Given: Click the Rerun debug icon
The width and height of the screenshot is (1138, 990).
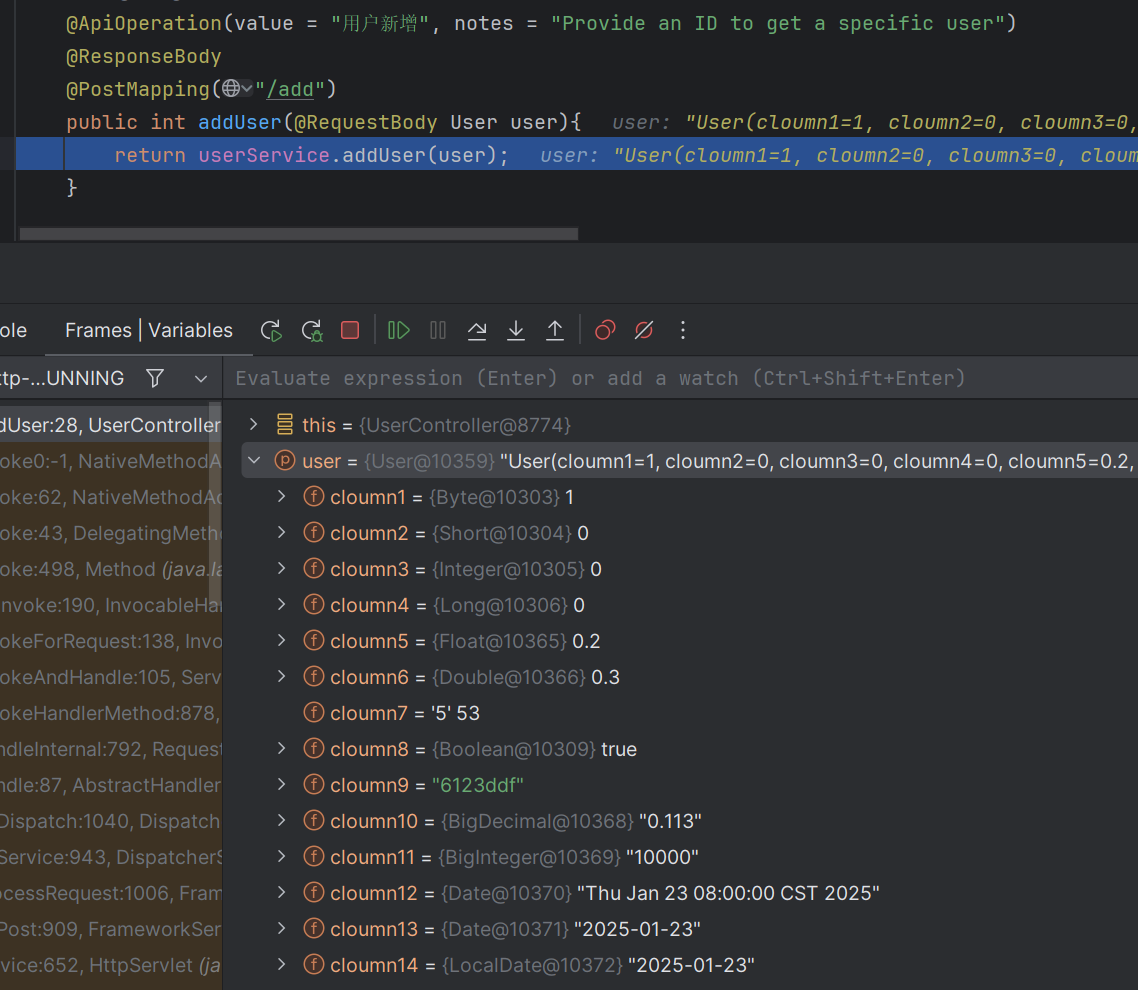Looking at the screenshot, I should (x=271, y=331).
